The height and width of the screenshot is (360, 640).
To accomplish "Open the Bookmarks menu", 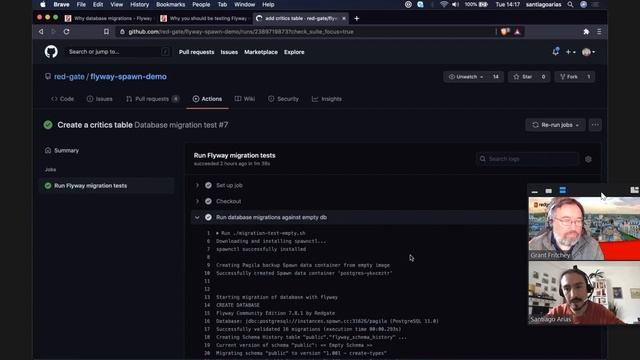I will click(x=171, y=4).
